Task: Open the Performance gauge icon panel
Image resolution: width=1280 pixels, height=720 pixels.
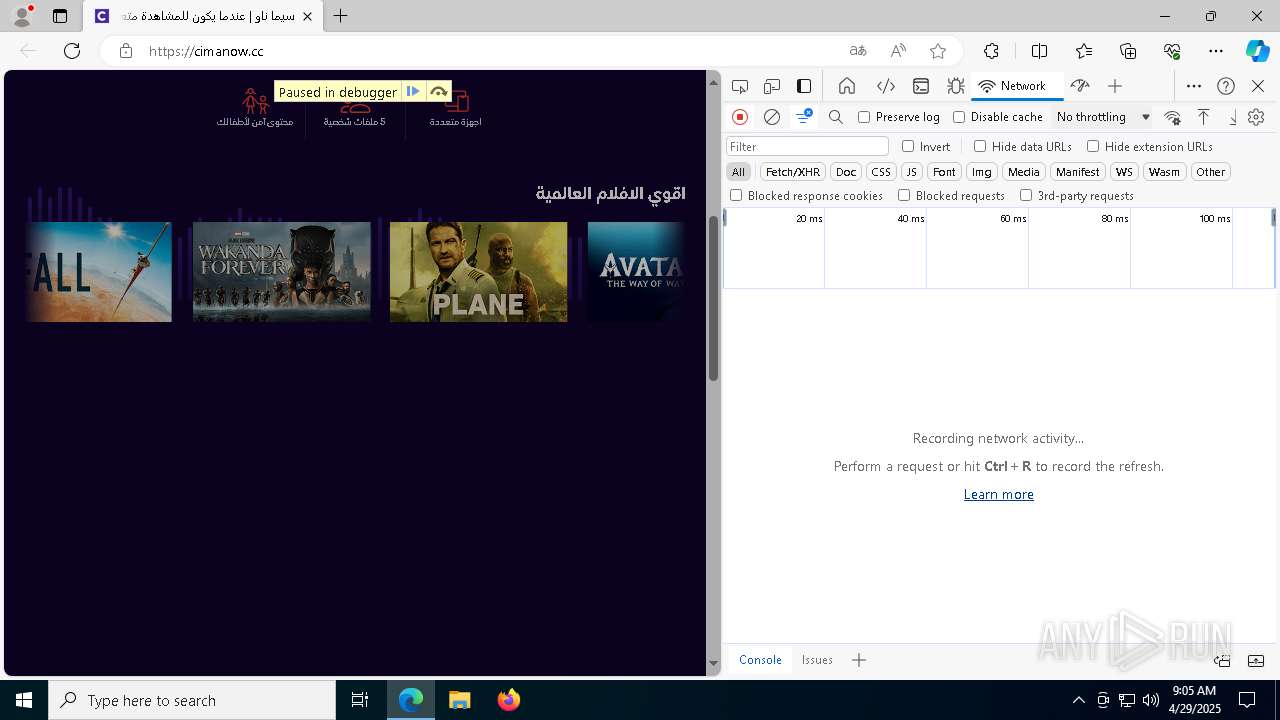Action: (1079, 86)
